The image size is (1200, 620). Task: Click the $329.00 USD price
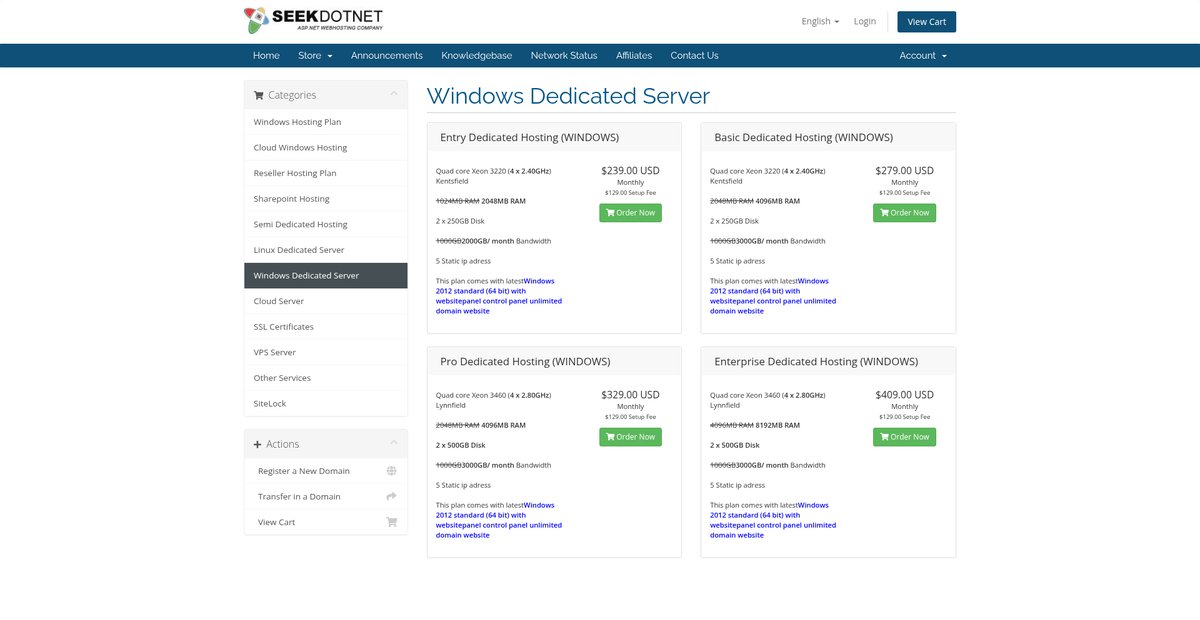click(630, 395)
